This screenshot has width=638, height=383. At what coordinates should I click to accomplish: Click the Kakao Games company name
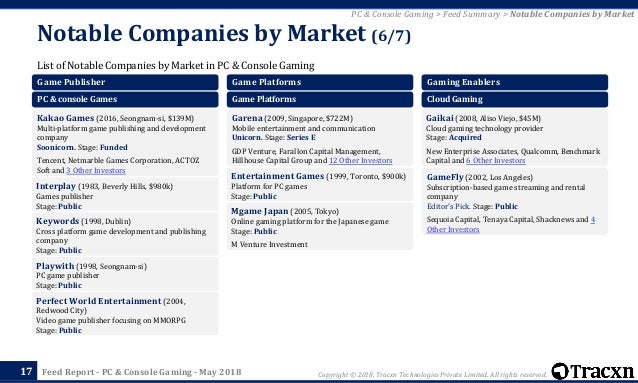(65, 118)
